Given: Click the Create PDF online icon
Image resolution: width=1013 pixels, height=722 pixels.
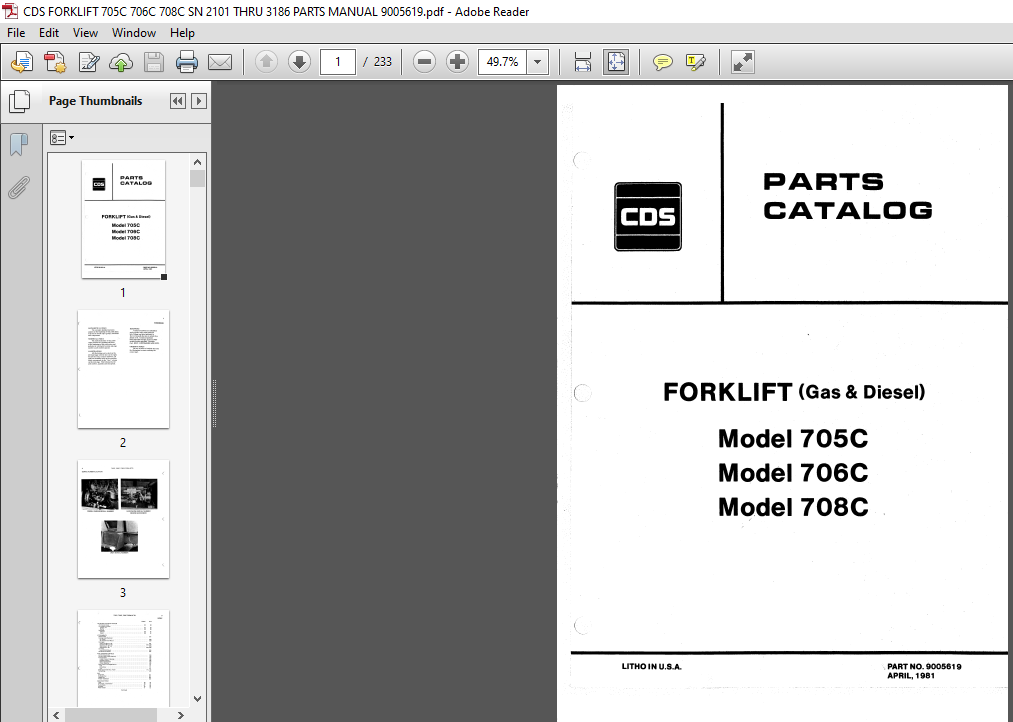Looking at the screenshot, I should [22, 62].
